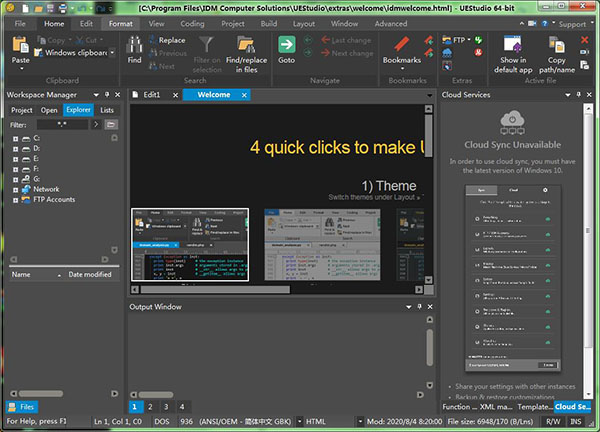
Task: Pin the Workspace Manager panel
Action: point(107,95)
